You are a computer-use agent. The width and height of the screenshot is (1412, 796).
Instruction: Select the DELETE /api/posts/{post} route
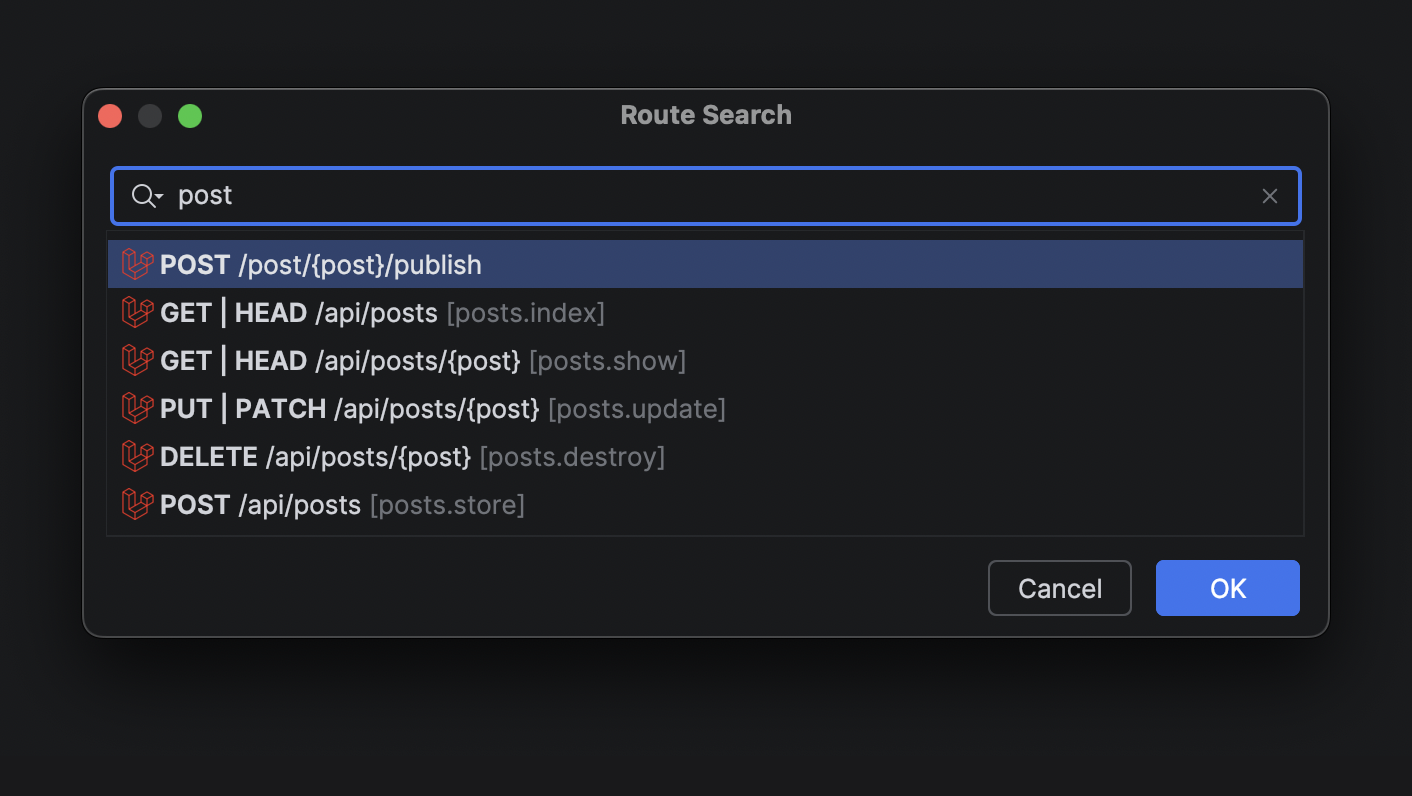(412, 457)
